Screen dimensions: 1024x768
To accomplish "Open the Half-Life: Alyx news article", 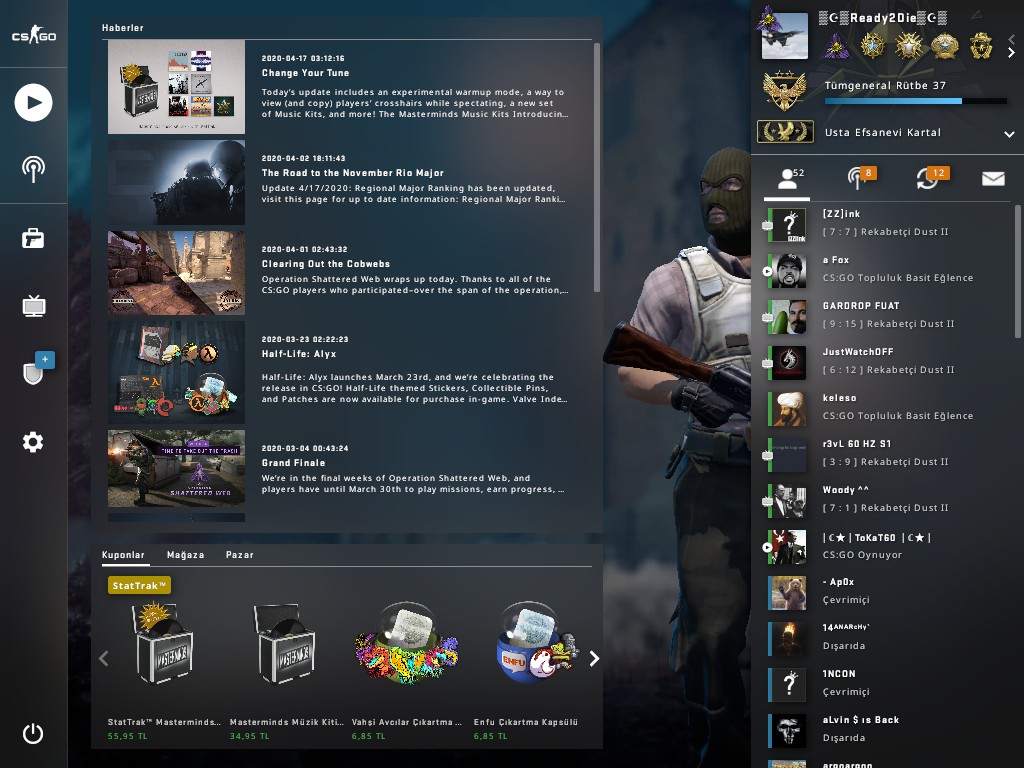I will coord(298,354).
